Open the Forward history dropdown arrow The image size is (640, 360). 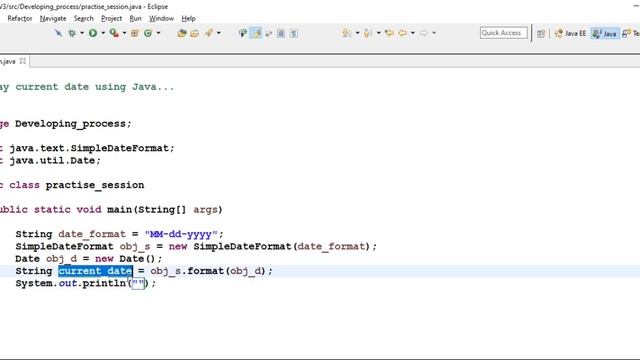coord(434,33)
